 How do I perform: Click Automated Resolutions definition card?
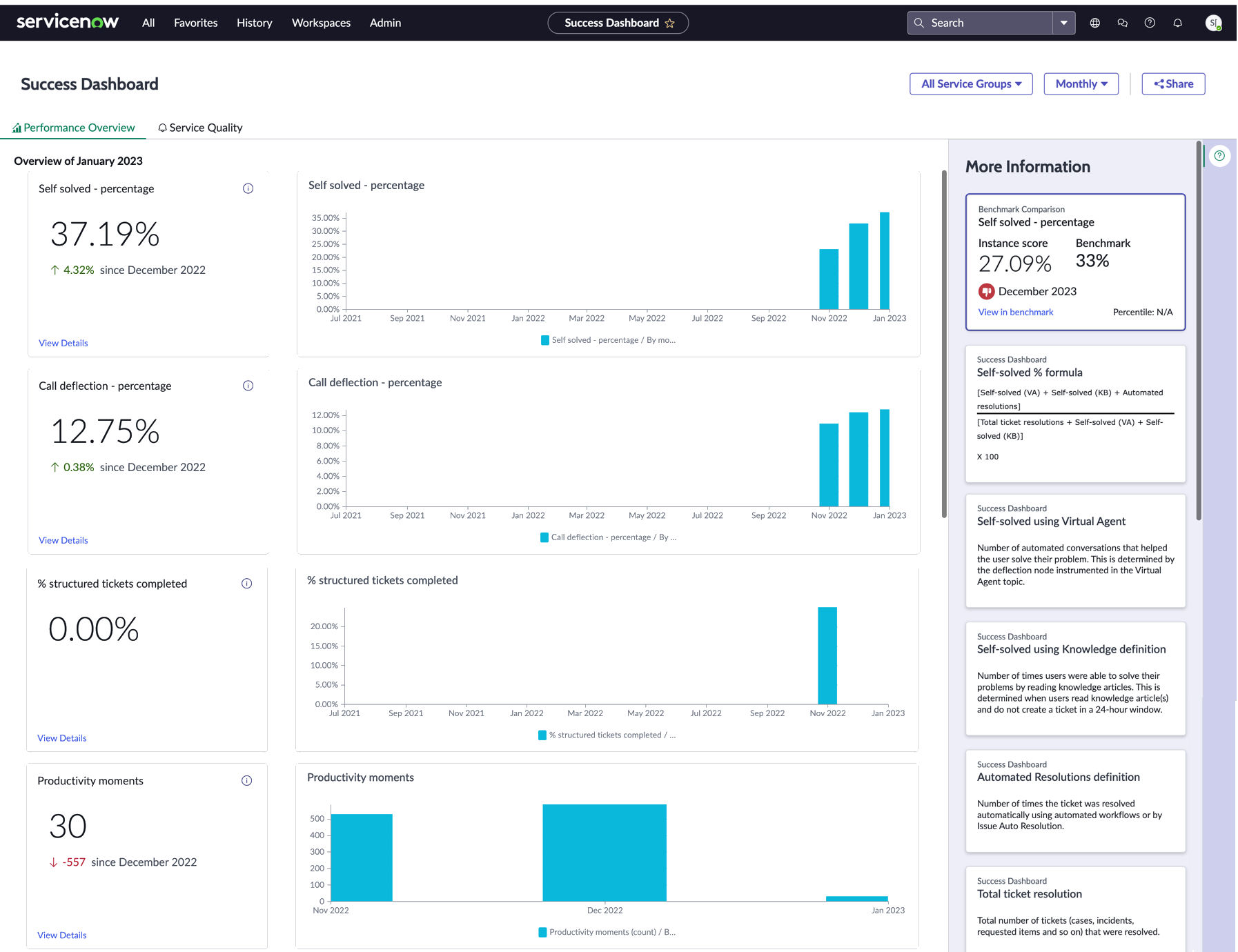[1075, 801]
